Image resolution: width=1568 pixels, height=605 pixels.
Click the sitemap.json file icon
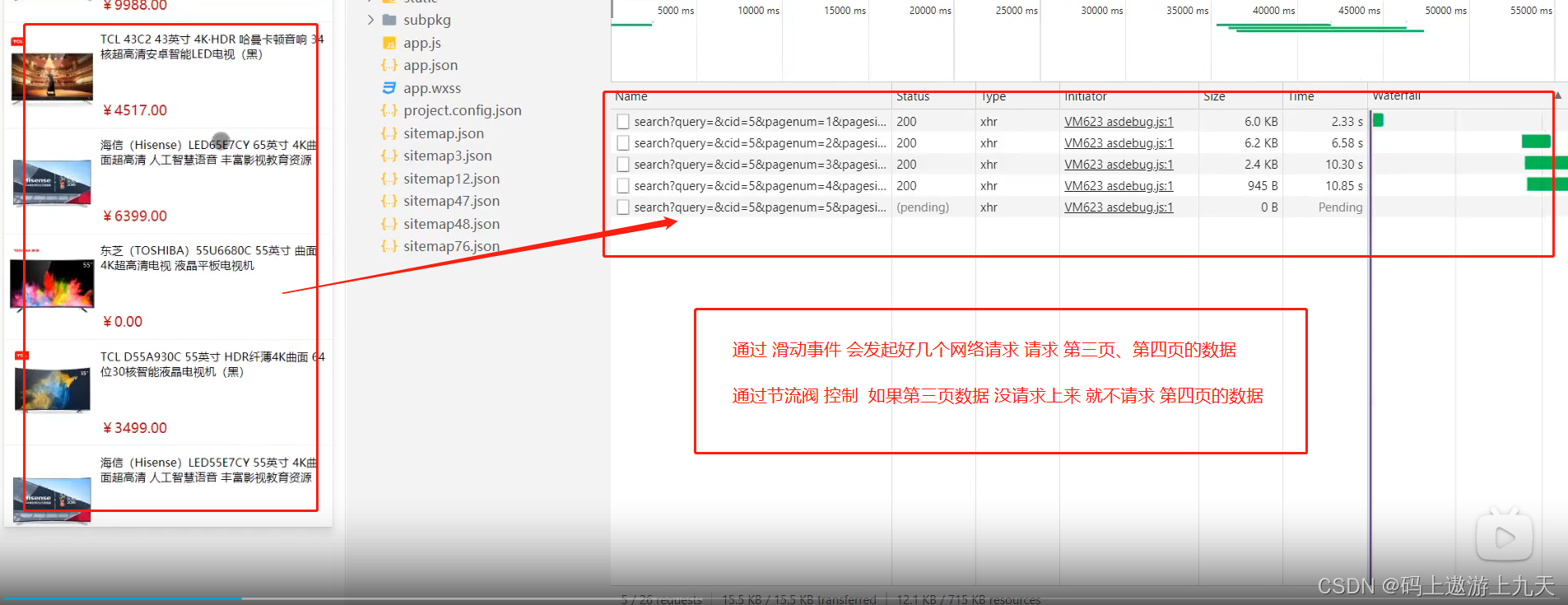(x=389, y=133)
